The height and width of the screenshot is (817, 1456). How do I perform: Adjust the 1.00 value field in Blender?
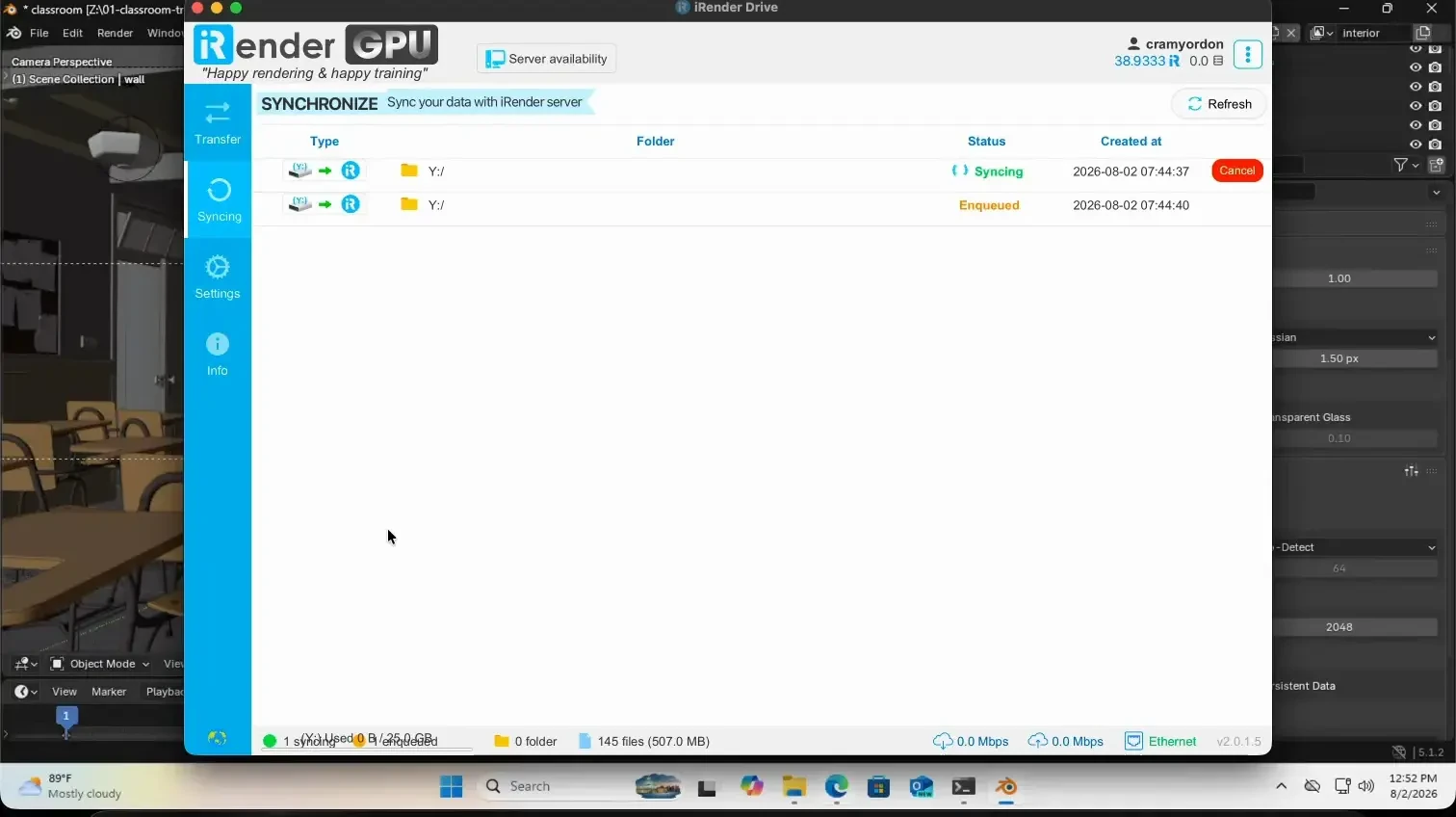point(1355,278)
